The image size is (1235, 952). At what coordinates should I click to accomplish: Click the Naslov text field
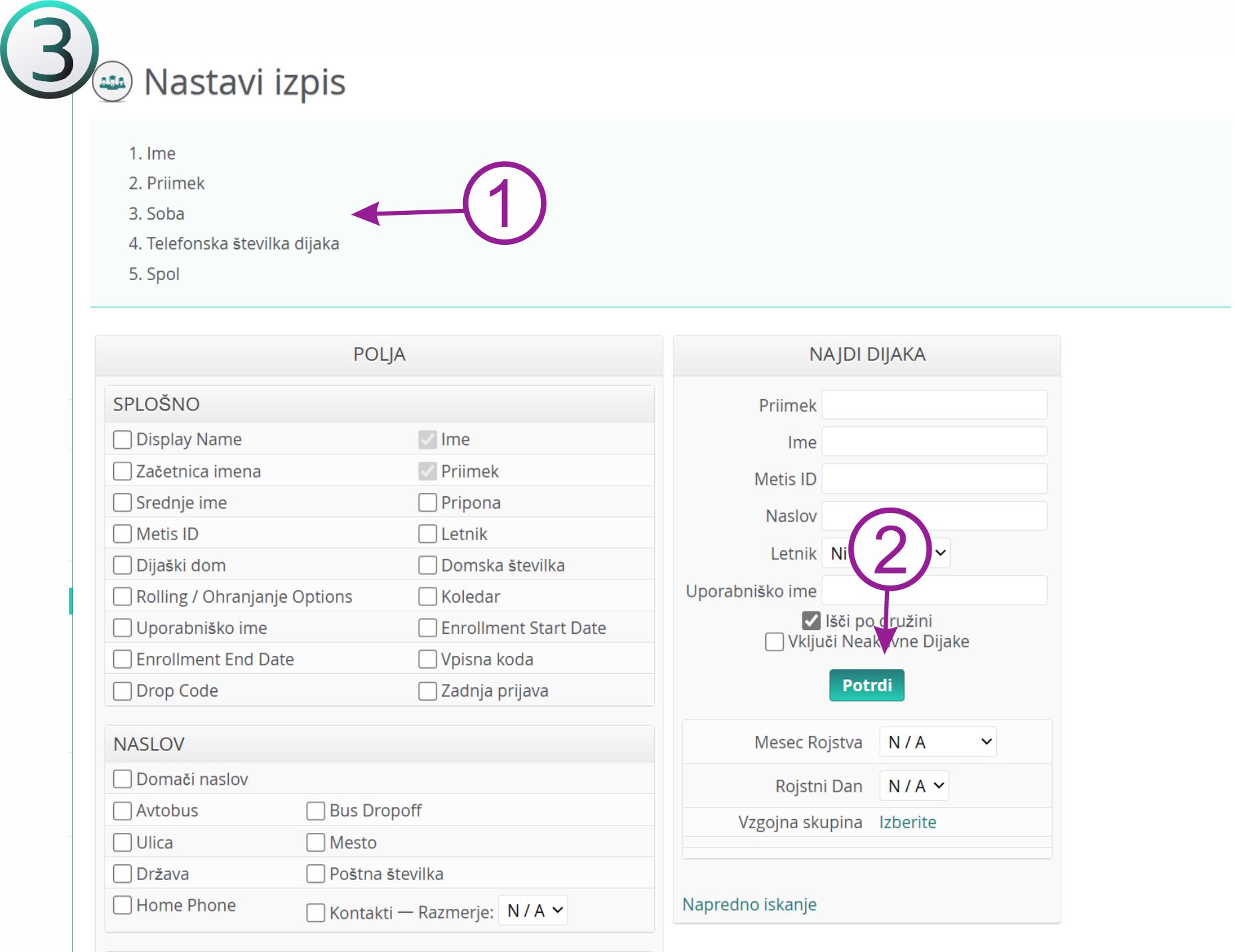(985, 516)
